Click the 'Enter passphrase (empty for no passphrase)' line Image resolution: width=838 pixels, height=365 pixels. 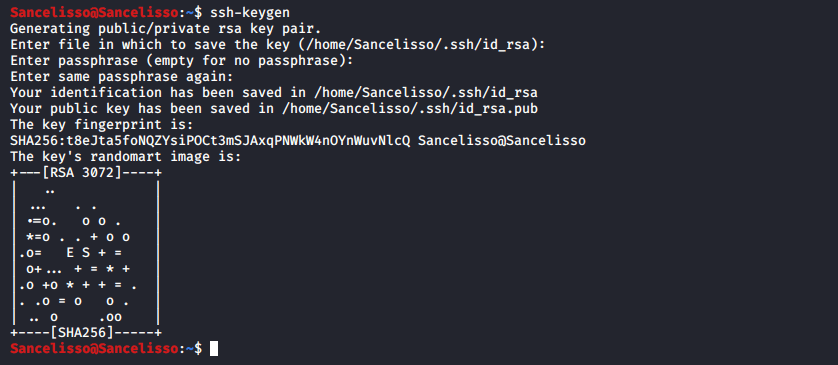pyautogui.click(x=182, y=60)
